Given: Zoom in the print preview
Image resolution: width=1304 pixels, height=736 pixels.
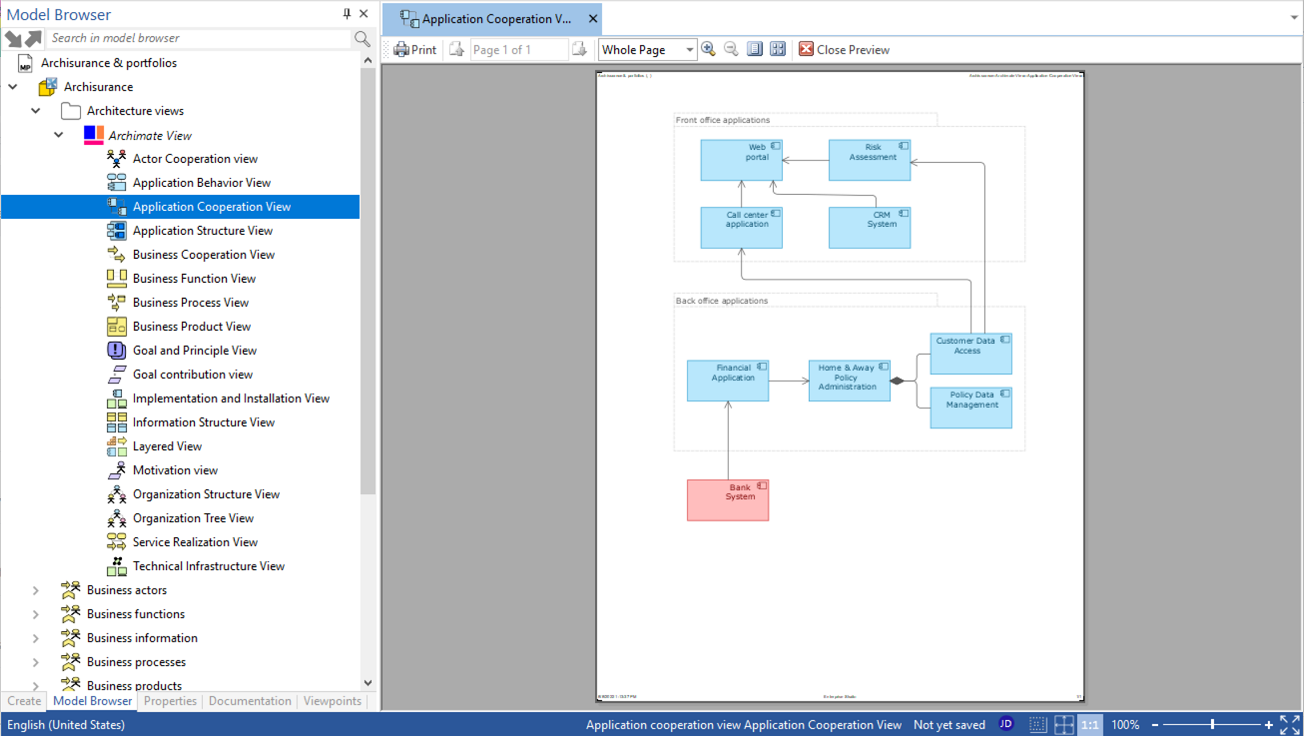Looking at the screenshot, I should click(708, 49).
